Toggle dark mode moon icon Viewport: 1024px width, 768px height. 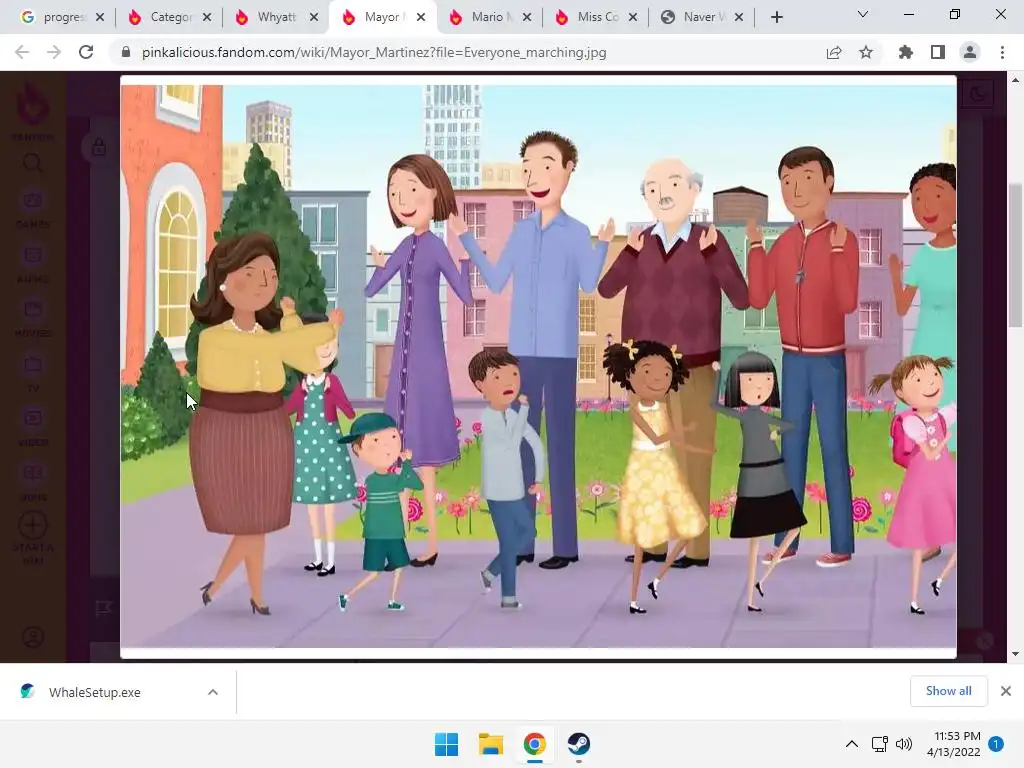pos(978,95)
